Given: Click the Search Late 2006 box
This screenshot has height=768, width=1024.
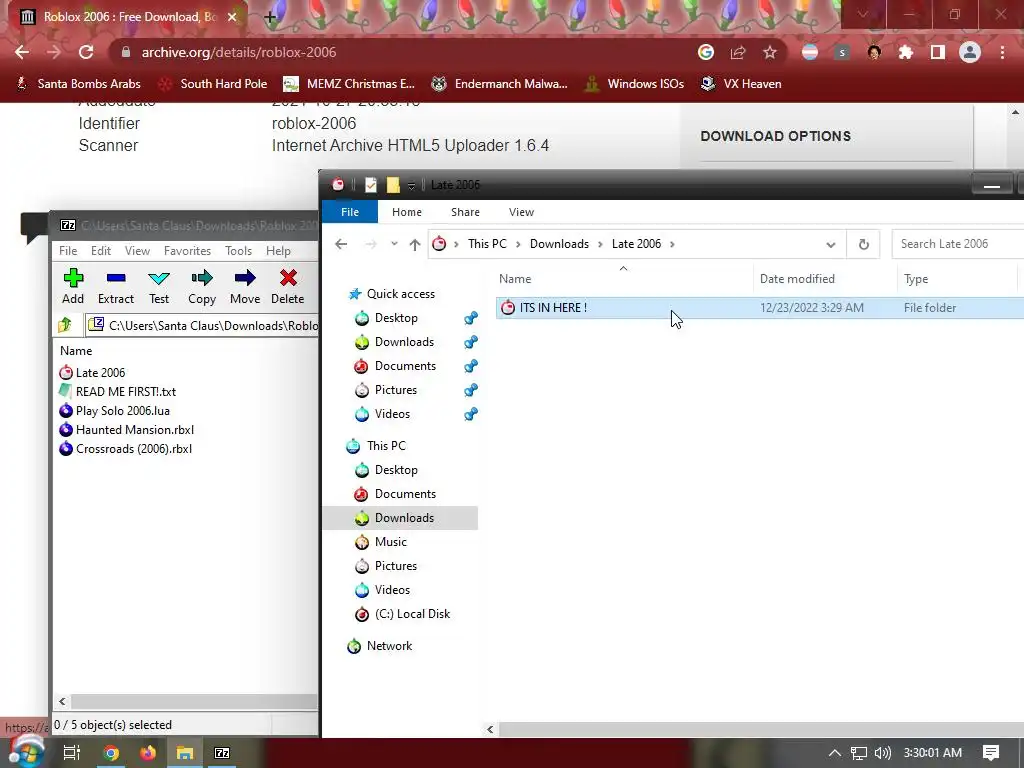Looking at the screenshot, I should click(957, 244).
